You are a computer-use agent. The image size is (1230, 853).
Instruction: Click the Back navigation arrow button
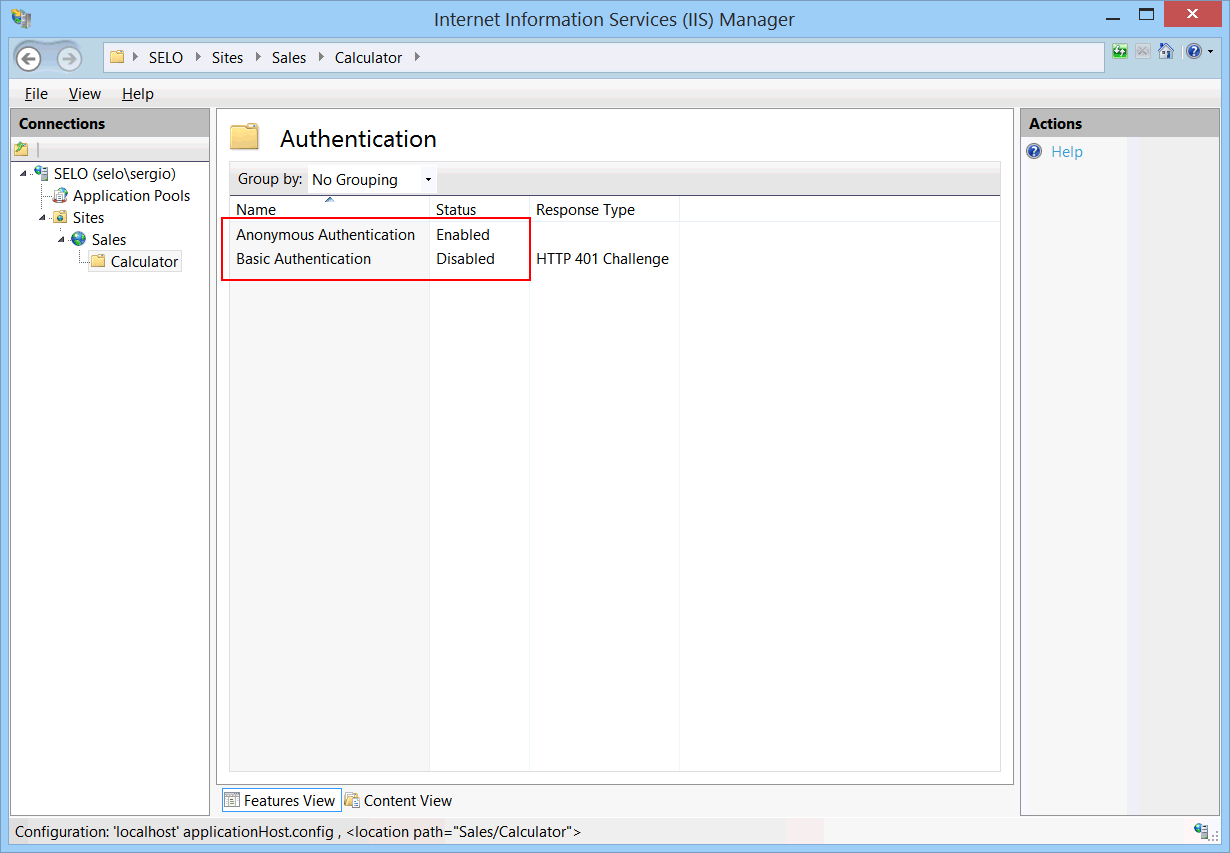29,58
